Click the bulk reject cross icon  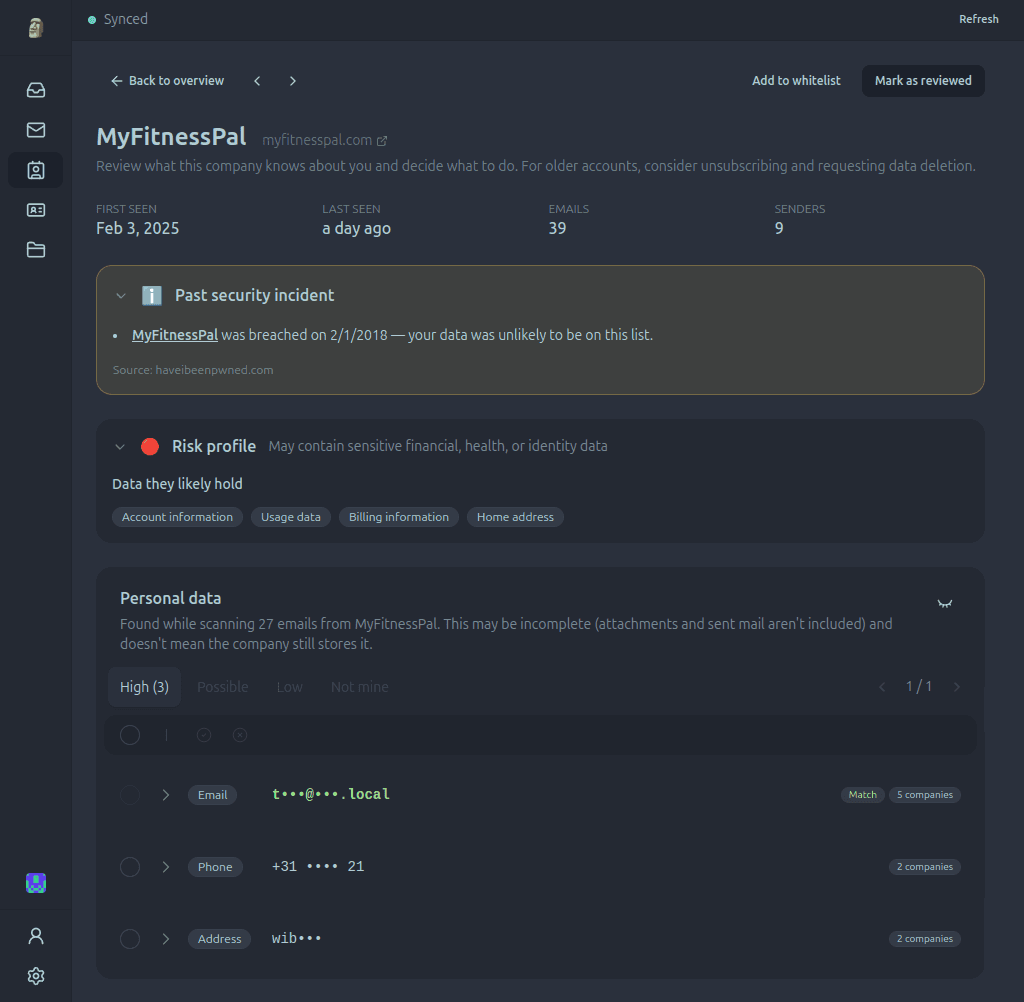point(240,735)
